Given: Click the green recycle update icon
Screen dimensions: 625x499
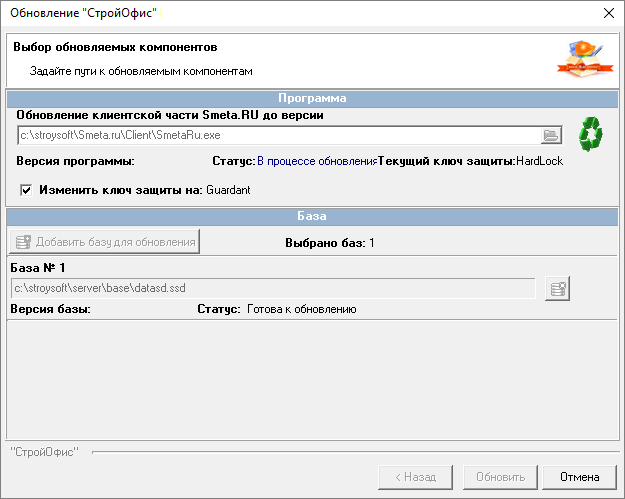Looking at the screenshot, I should 592,133.
